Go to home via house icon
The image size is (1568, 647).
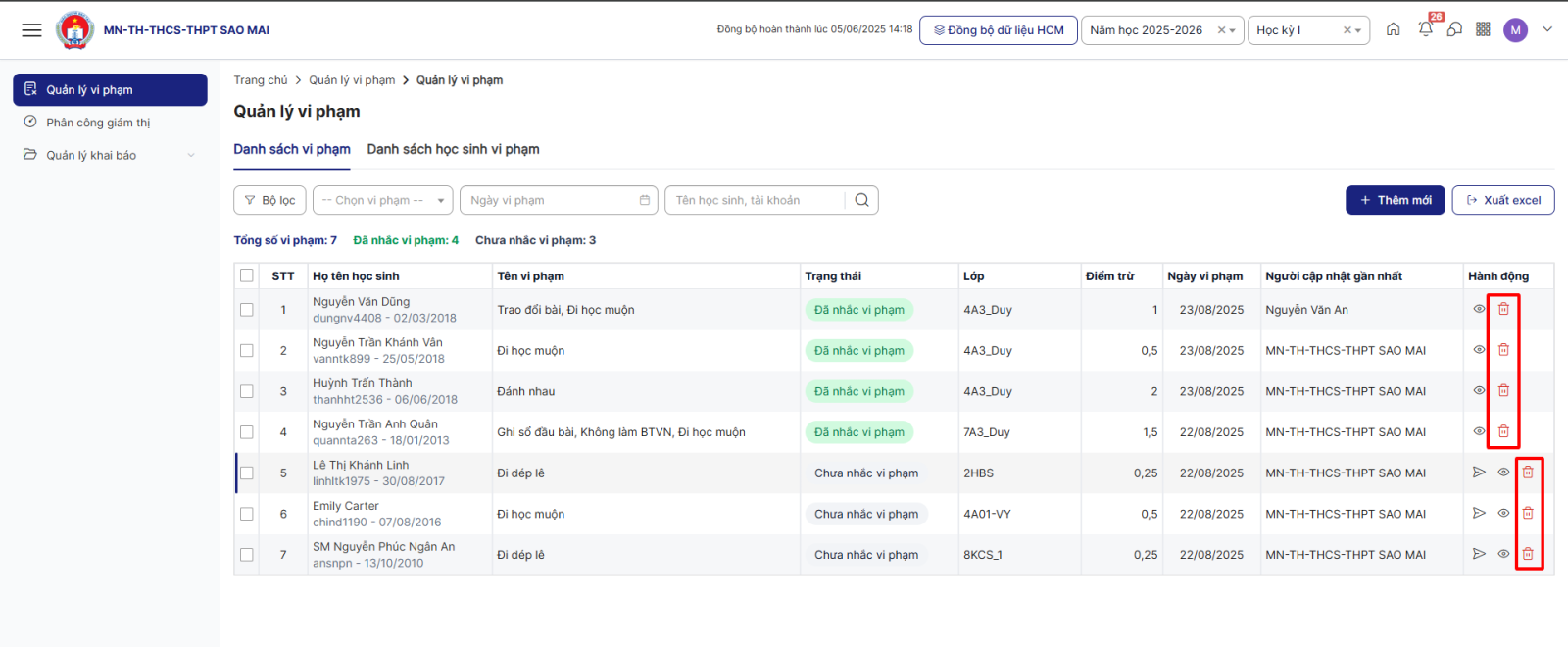[1393, 29]
